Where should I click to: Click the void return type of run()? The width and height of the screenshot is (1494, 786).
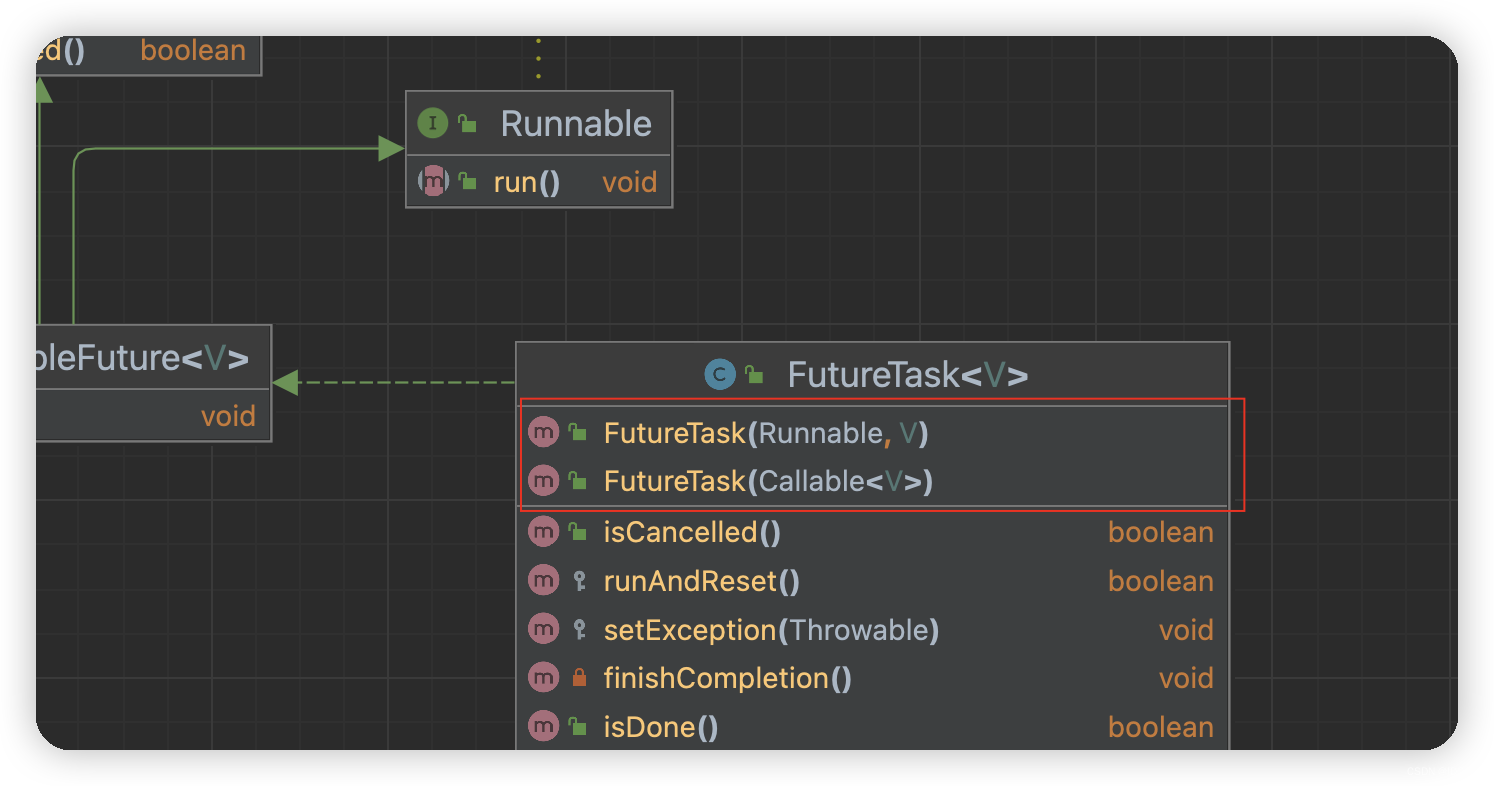click(629, 182)
